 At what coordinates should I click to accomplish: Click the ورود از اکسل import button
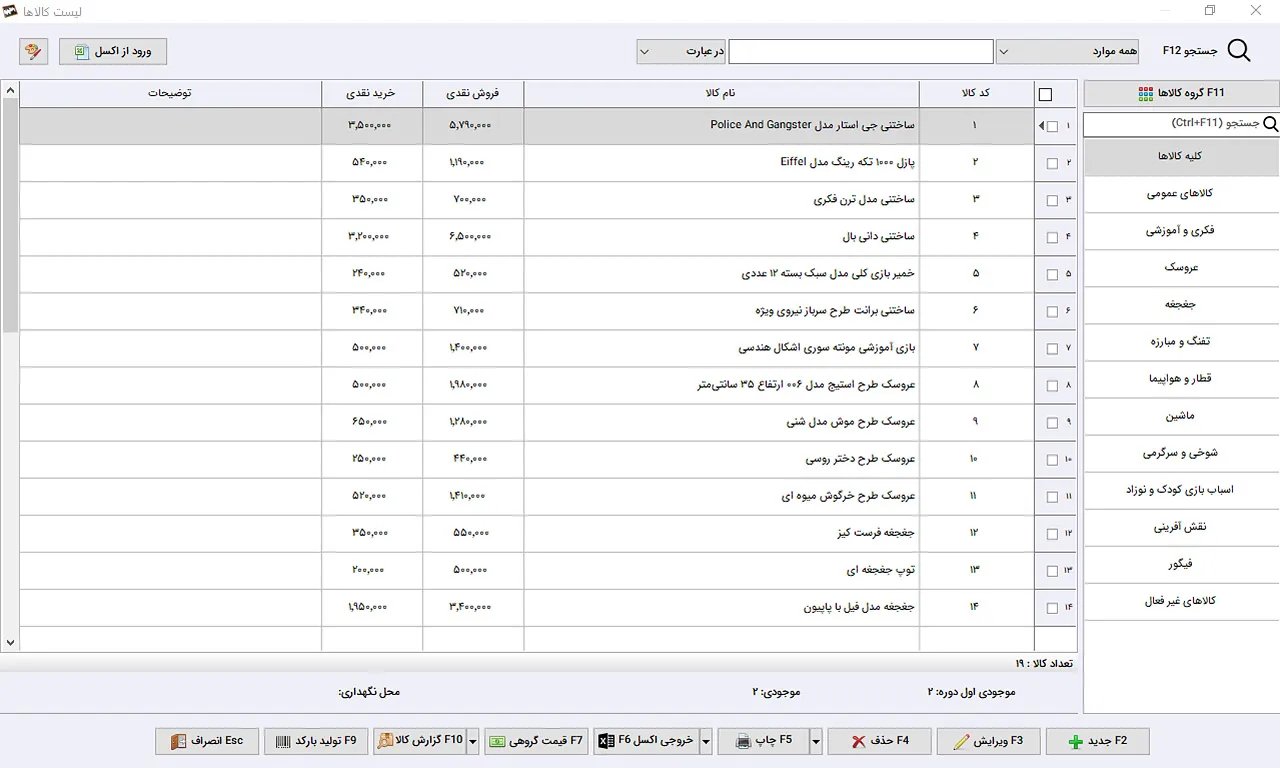(x=113, y=51)
